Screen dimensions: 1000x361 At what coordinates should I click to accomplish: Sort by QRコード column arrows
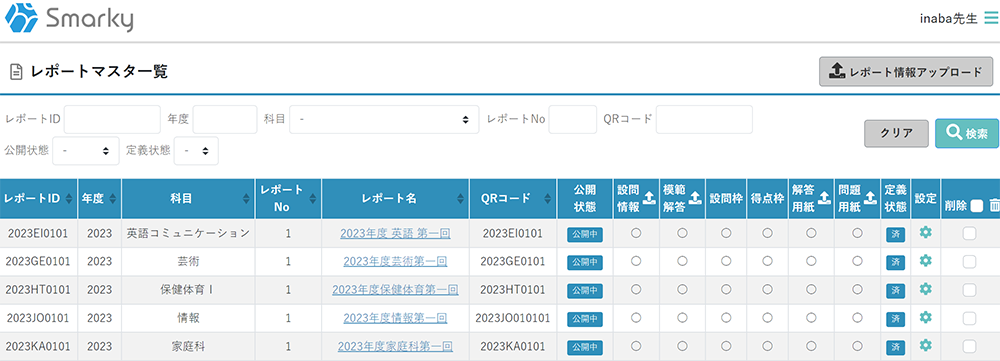tap(547, 198)
